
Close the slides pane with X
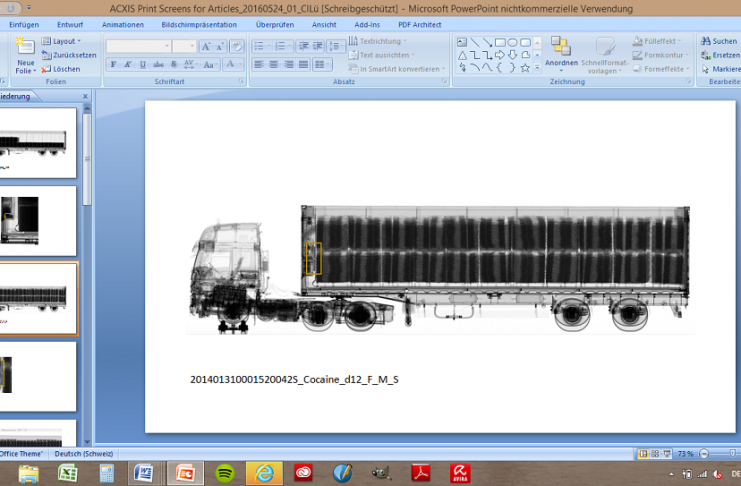coord(85,97)
